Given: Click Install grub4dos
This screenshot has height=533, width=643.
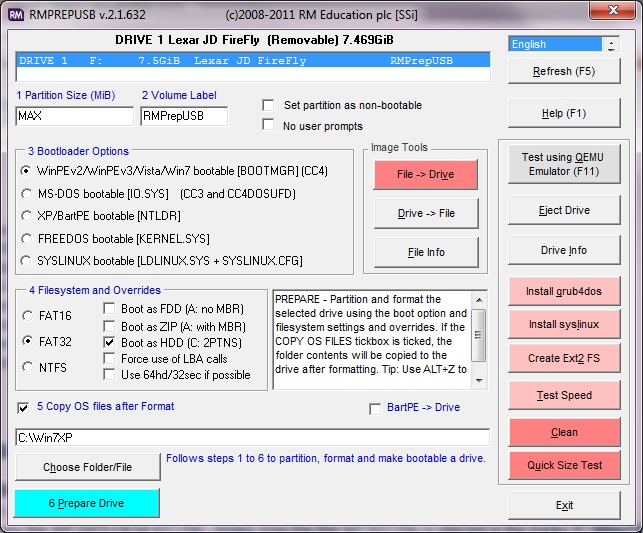Looking at the screenshot, I should point(564,291).
